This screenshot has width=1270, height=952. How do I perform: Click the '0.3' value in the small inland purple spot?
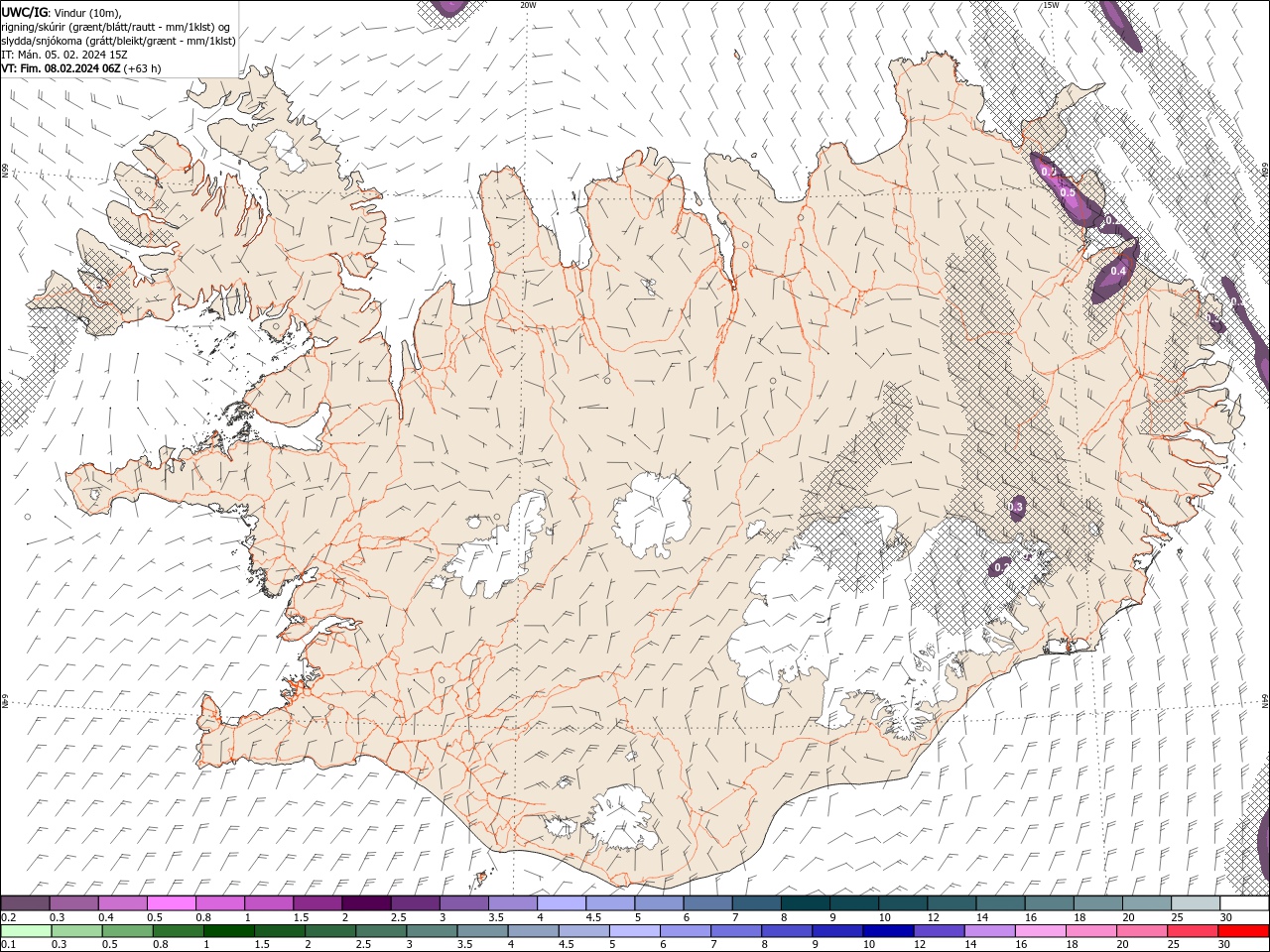click(x=1015, y=507)
